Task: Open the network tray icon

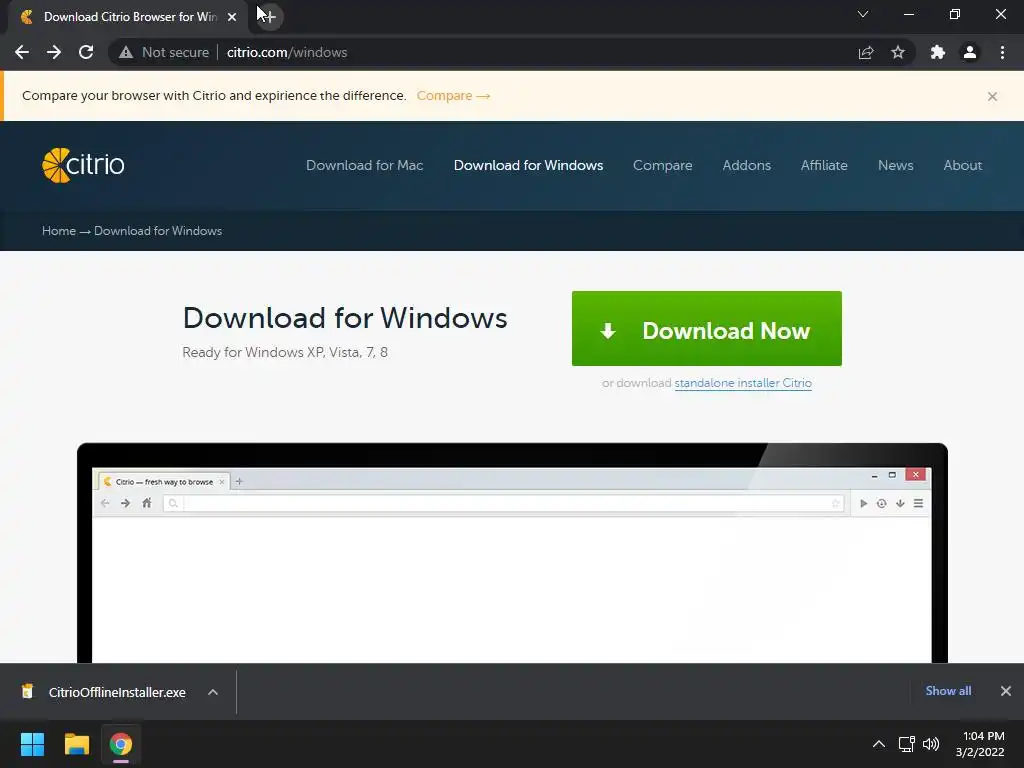Action: tap(906, 744)
